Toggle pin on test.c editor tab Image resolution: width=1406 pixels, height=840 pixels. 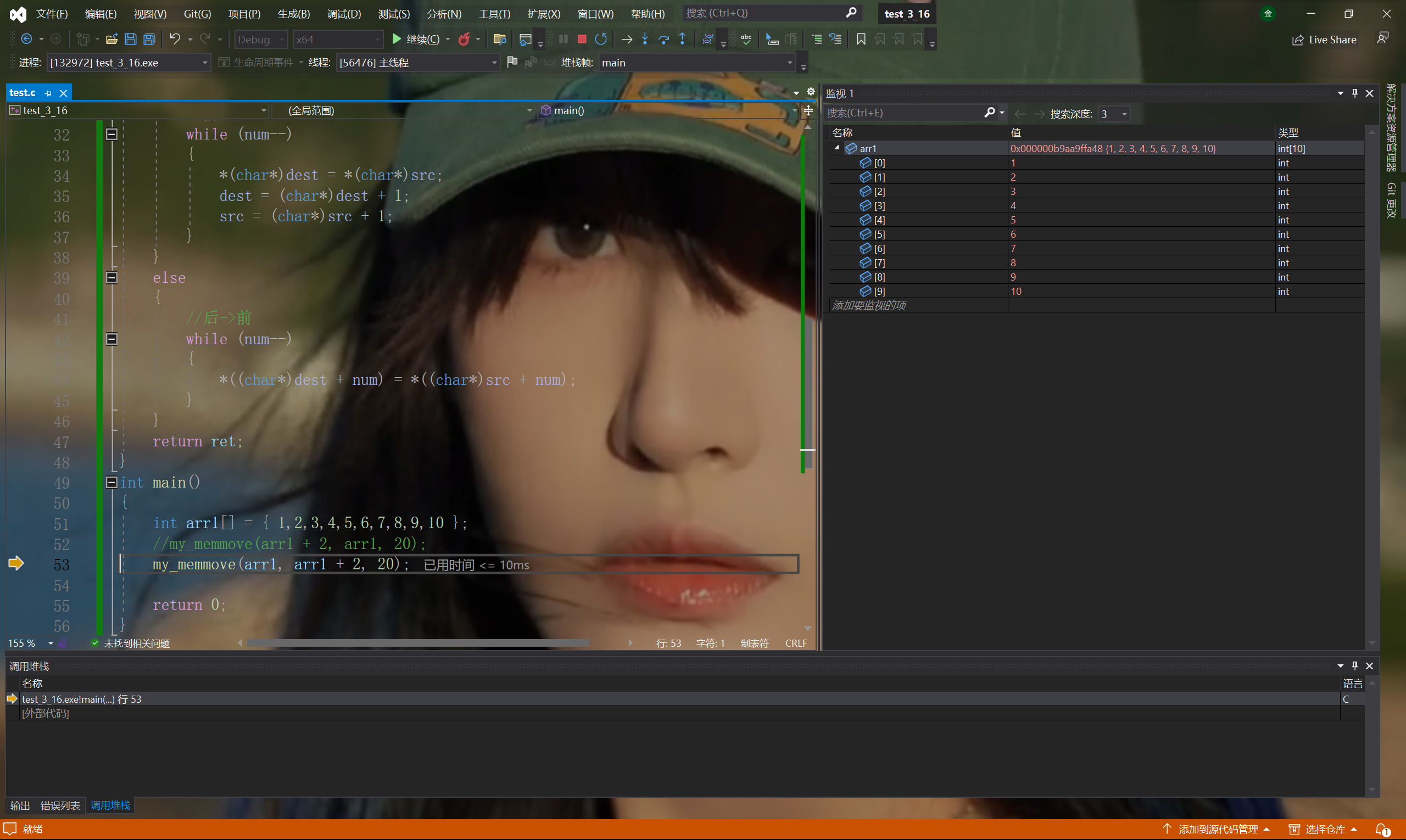click(x=48, y=93)
